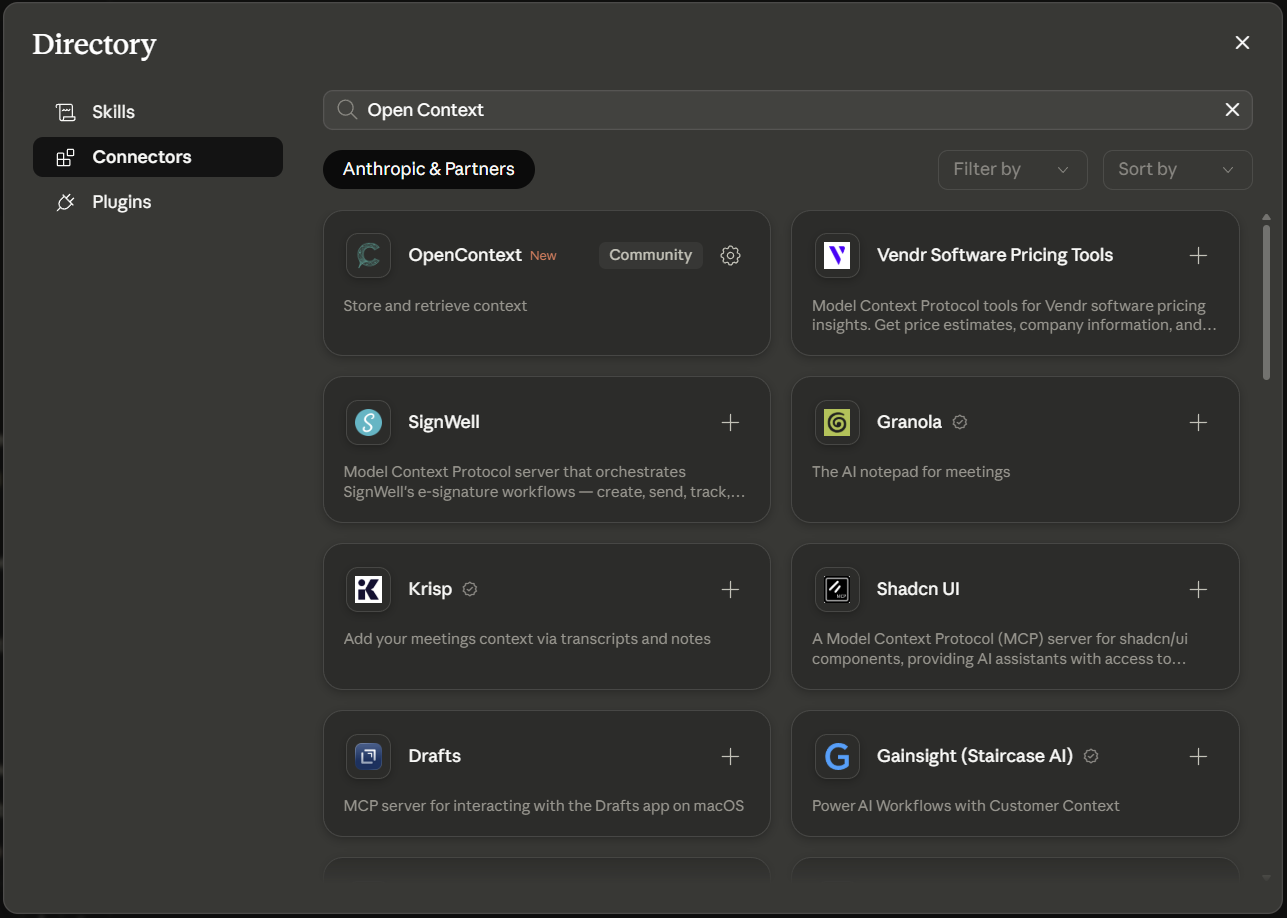1287x918 pixels.
Task: Select the Anthropic & Partners tab
Action: [429, 169]
